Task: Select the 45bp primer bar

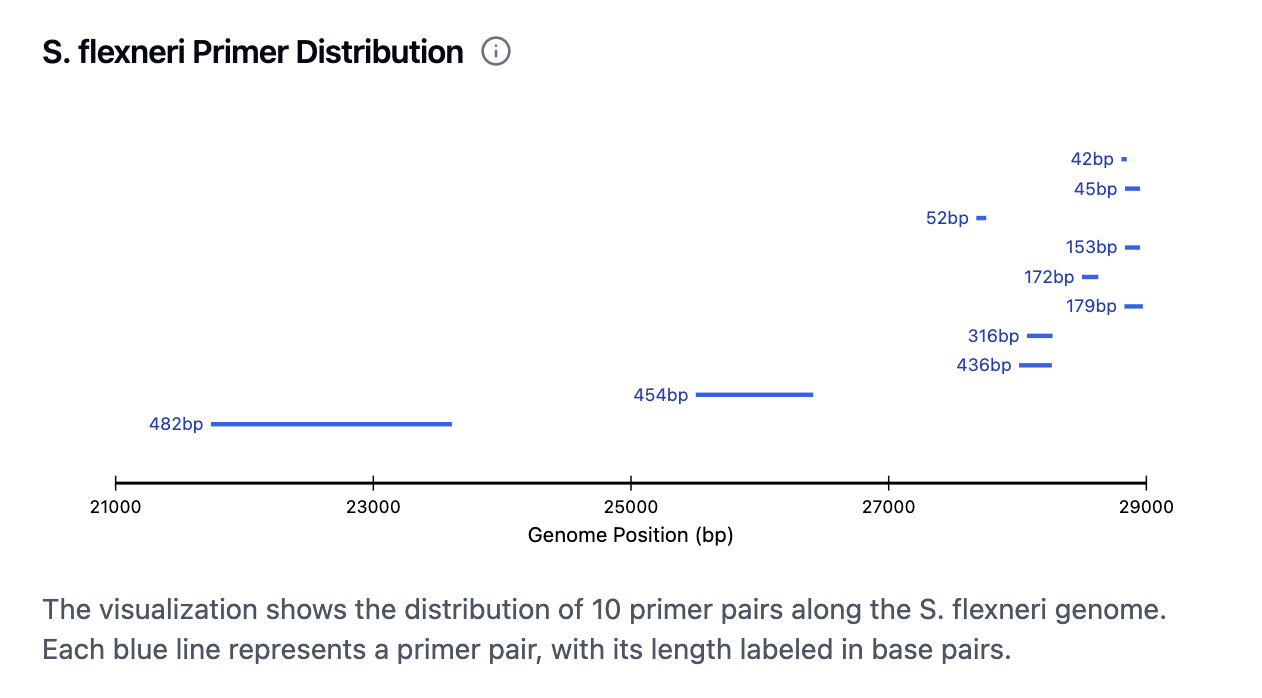Action: [x=1132, y=189]
